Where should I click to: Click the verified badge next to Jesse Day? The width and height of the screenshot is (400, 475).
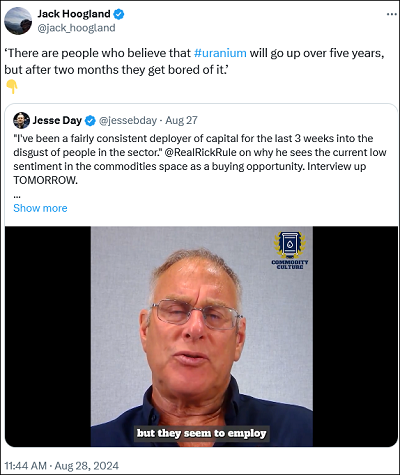click(90, 121)
